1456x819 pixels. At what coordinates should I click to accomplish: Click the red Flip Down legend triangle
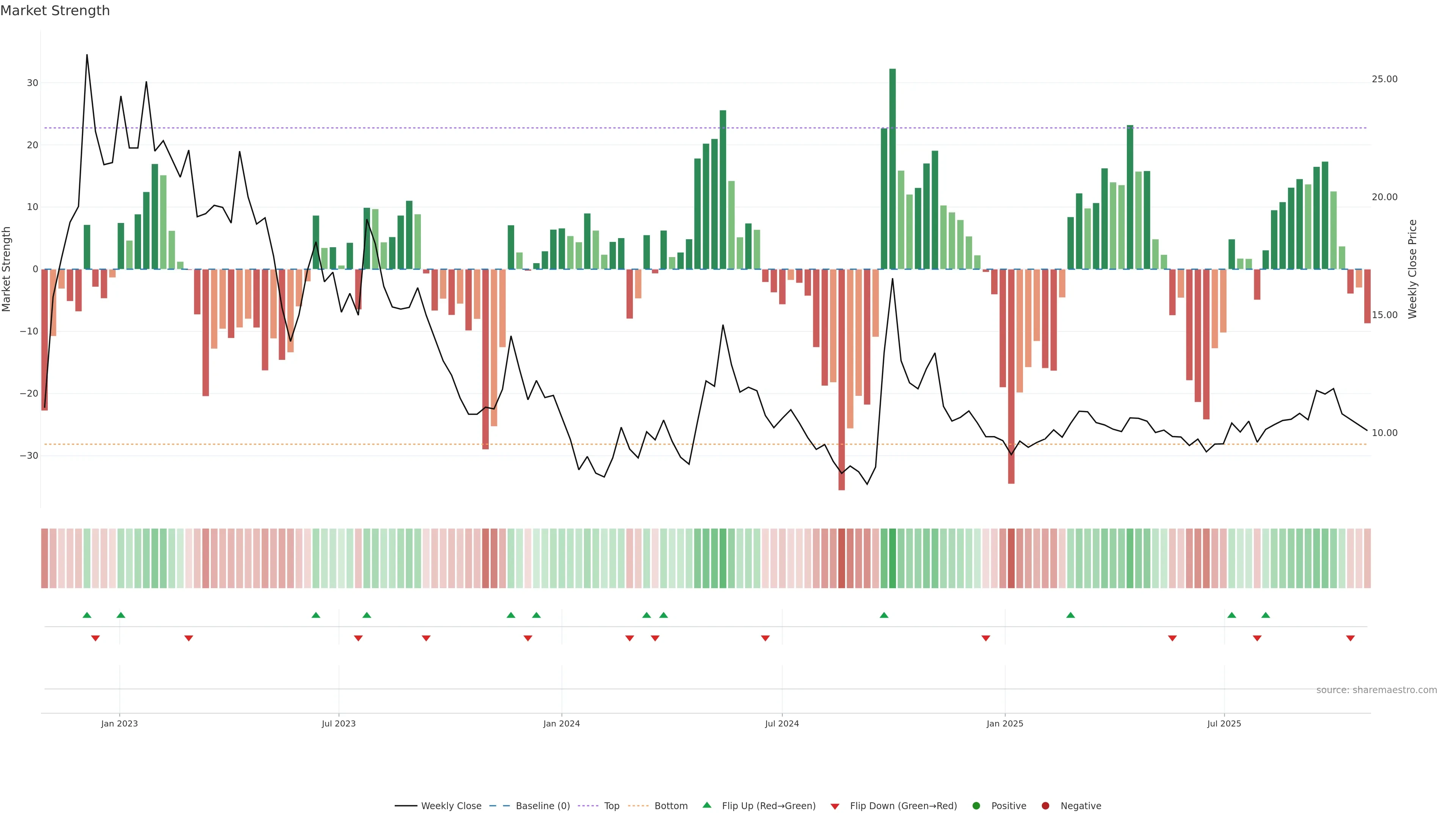(835, 806)
